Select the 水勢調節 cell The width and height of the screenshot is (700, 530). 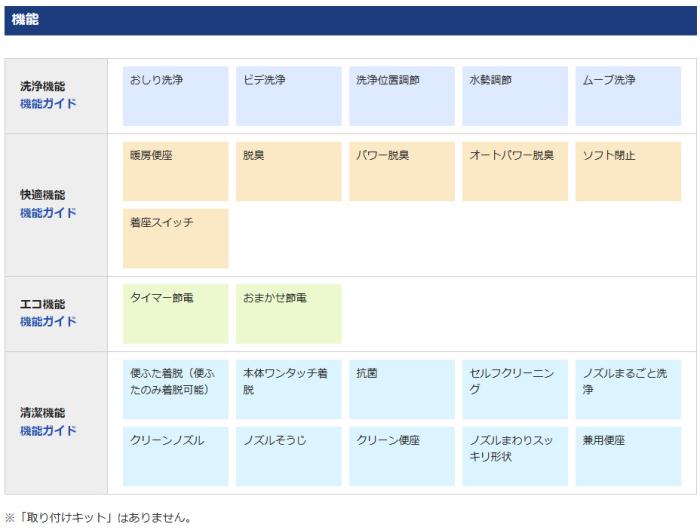[x=515, y=96]
